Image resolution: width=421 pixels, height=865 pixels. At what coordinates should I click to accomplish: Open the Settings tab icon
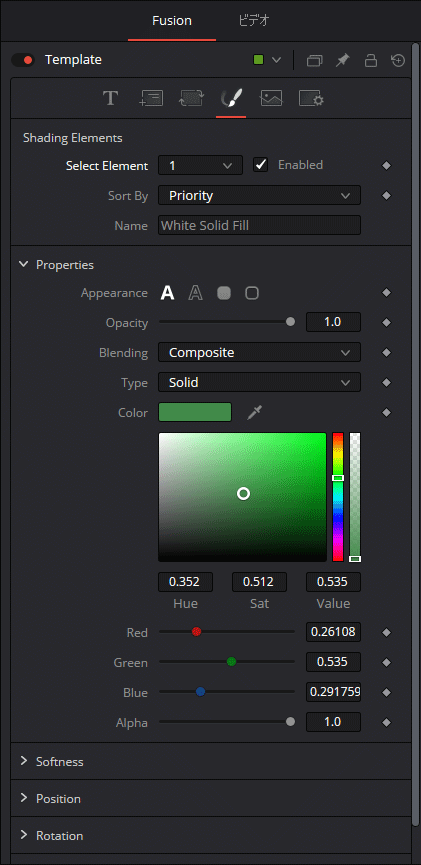(x=311, y=99)
